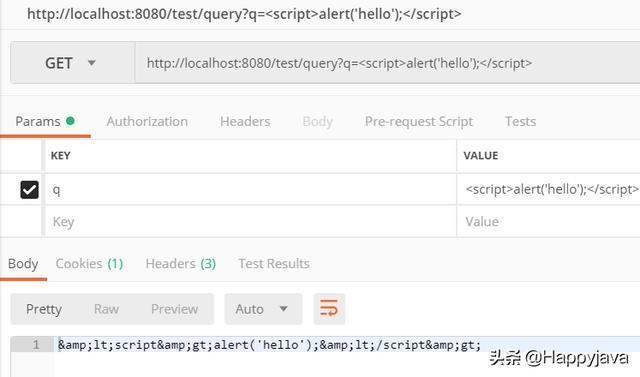Open the Authorization tab
Screen dimensions: 640x377
pos(147,121)
